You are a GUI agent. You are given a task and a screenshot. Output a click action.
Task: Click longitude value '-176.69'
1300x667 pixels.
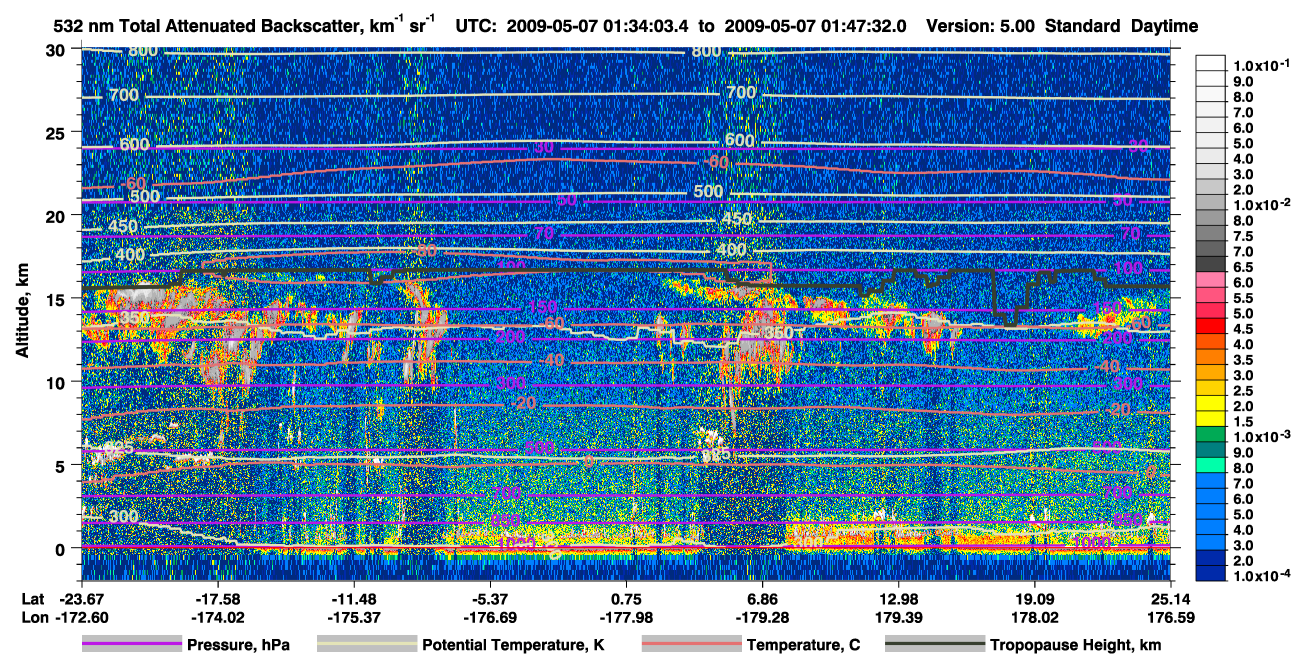click(x=489, y=617)
